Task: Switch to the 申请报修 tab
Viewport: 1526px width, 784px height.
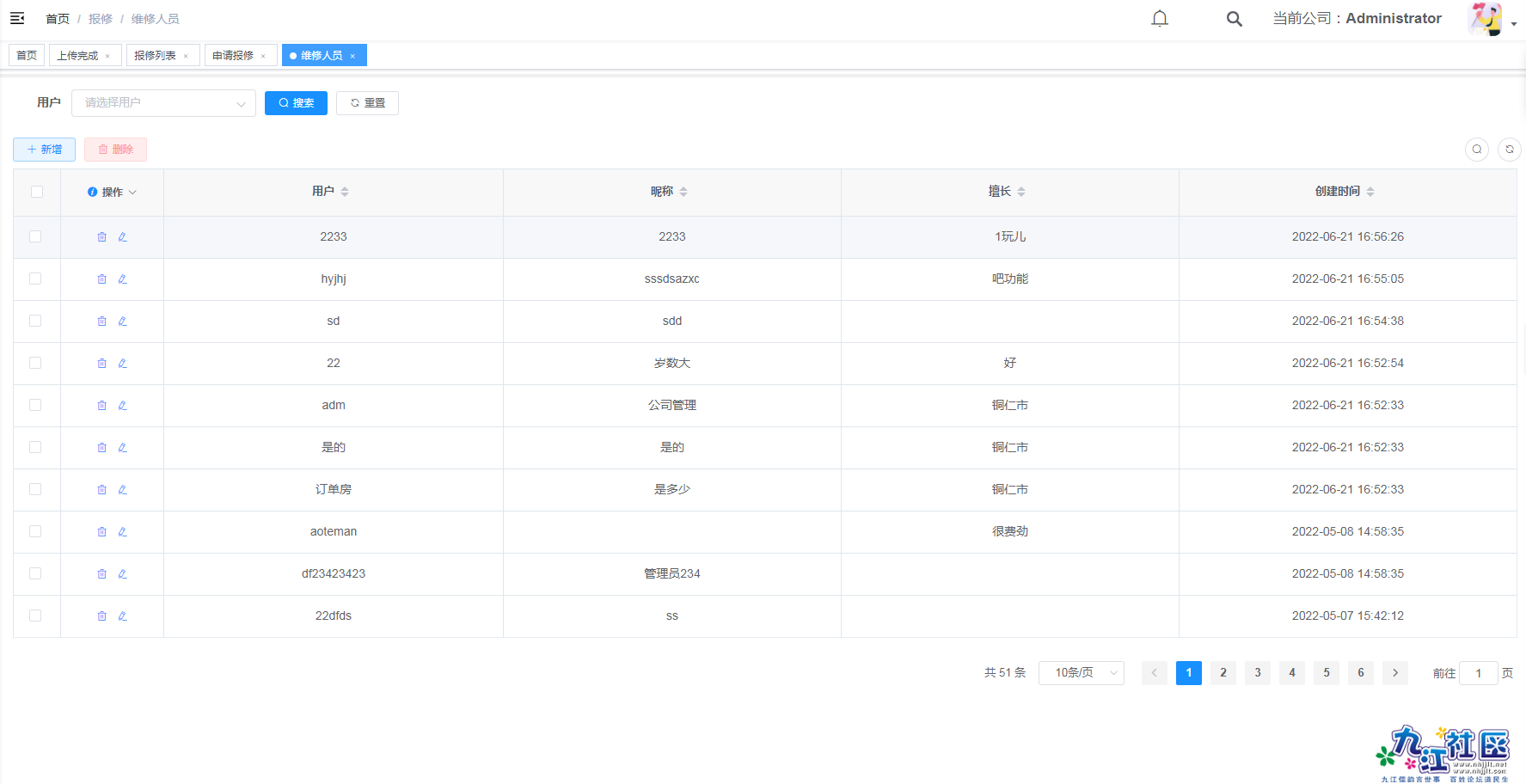Action: [233, 56]
